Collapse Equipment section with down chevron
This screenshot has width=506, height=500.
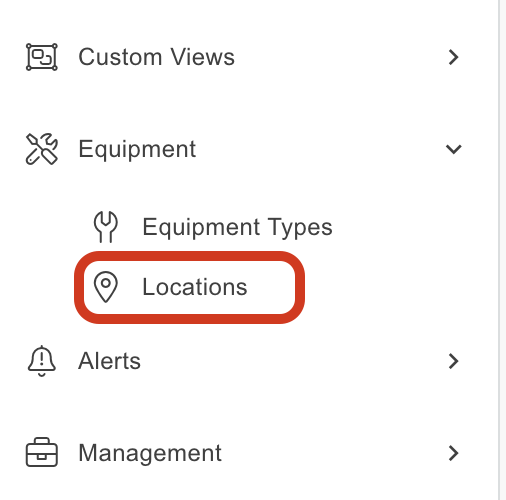click(x=454, y=149)
